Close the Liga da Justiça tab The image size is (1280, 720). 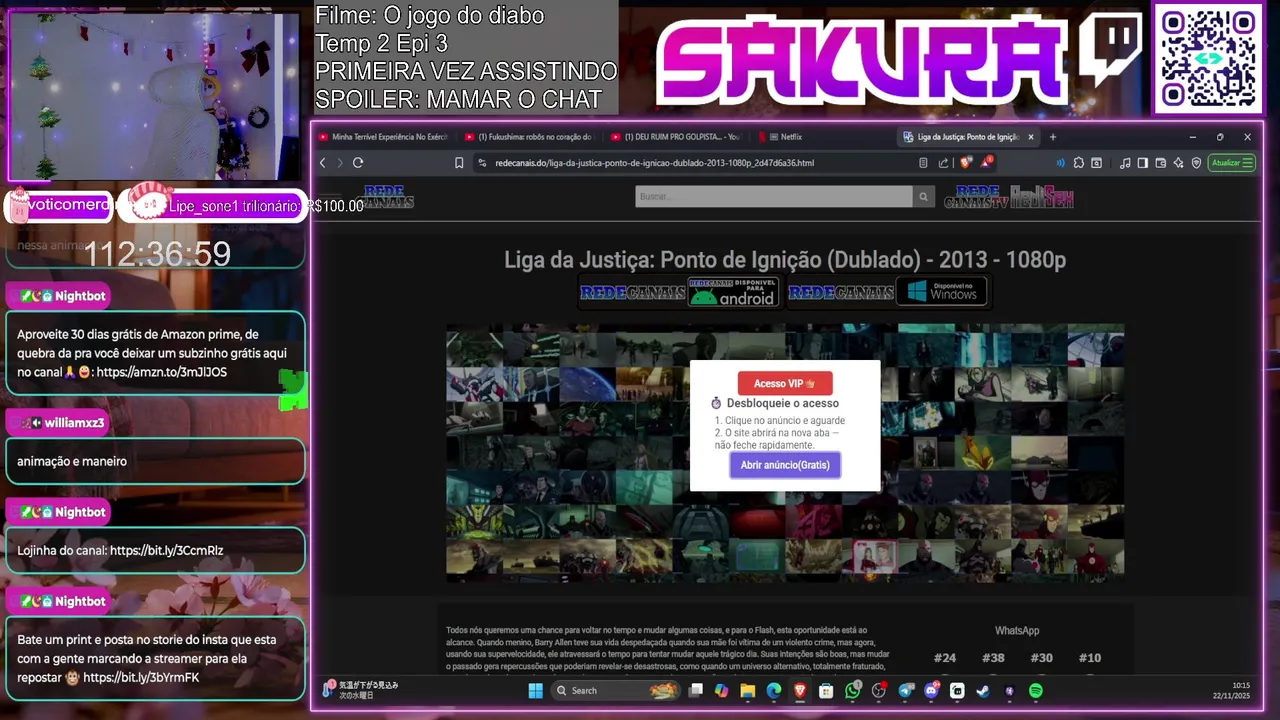tap(1031, 137)
